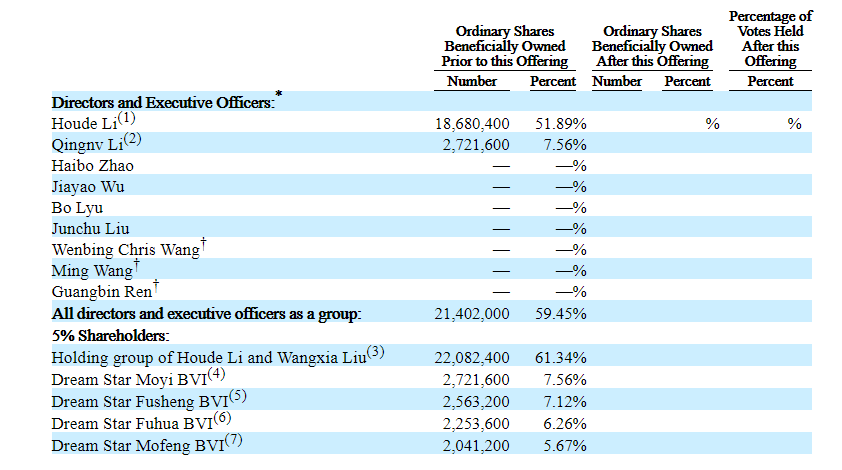Open footnote (6) for Dream Star Fuhua BVI
This screenshot has width=842, height=470.
pos(223,417)
